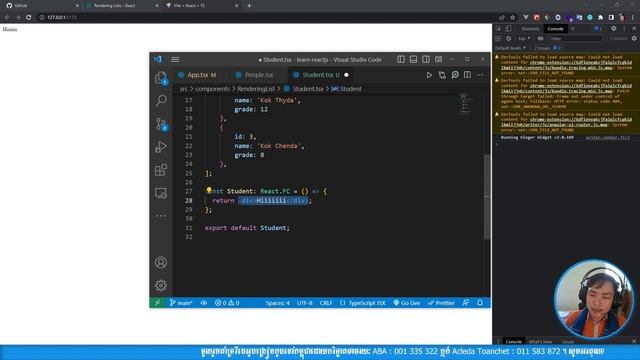The width and height of the screenshot is (640, 360).
Task: Click the console Filter input field
Action: point(576,38)
